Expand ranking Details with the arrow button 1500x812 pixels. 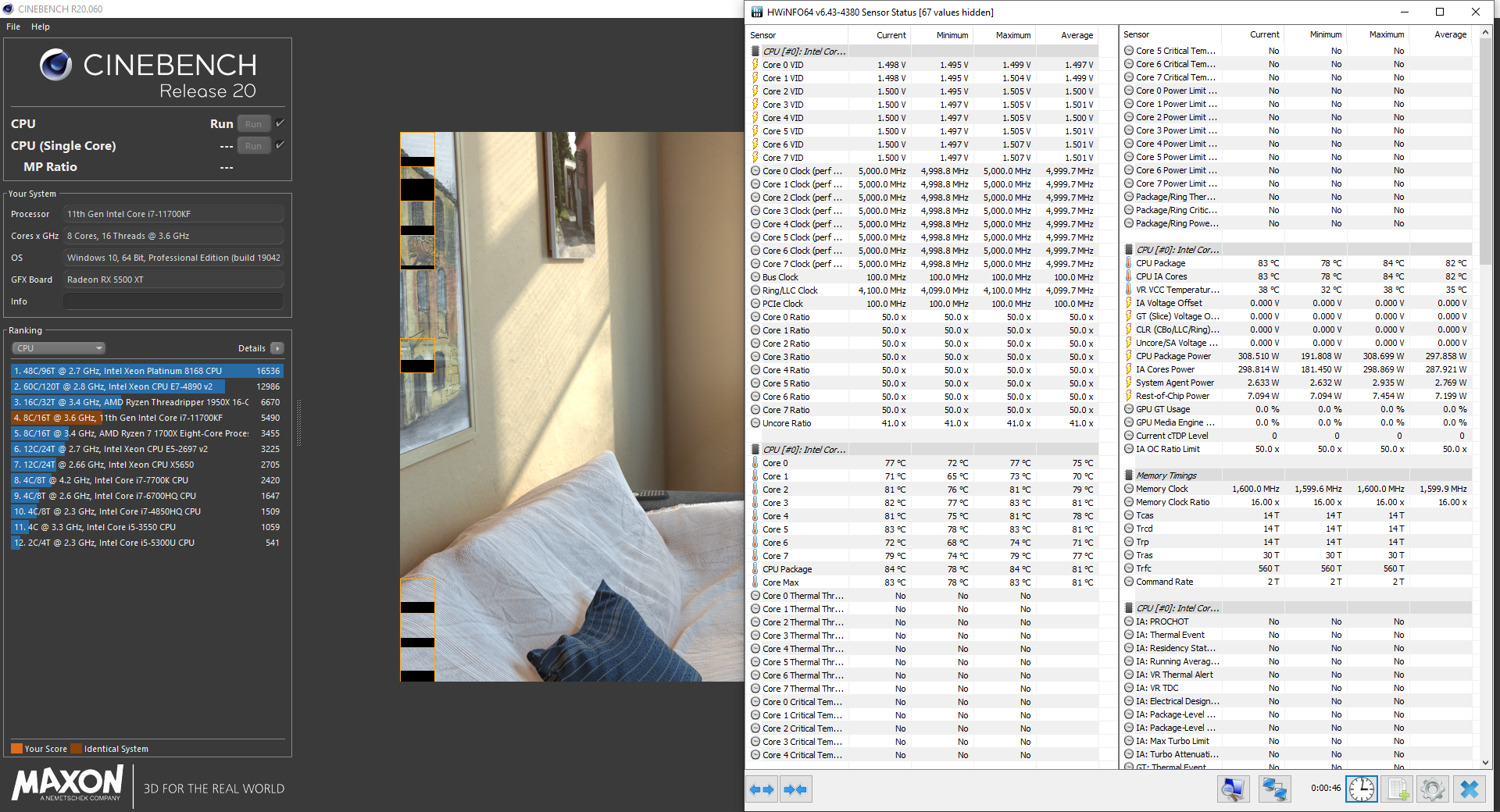click(x=277, y=348)
